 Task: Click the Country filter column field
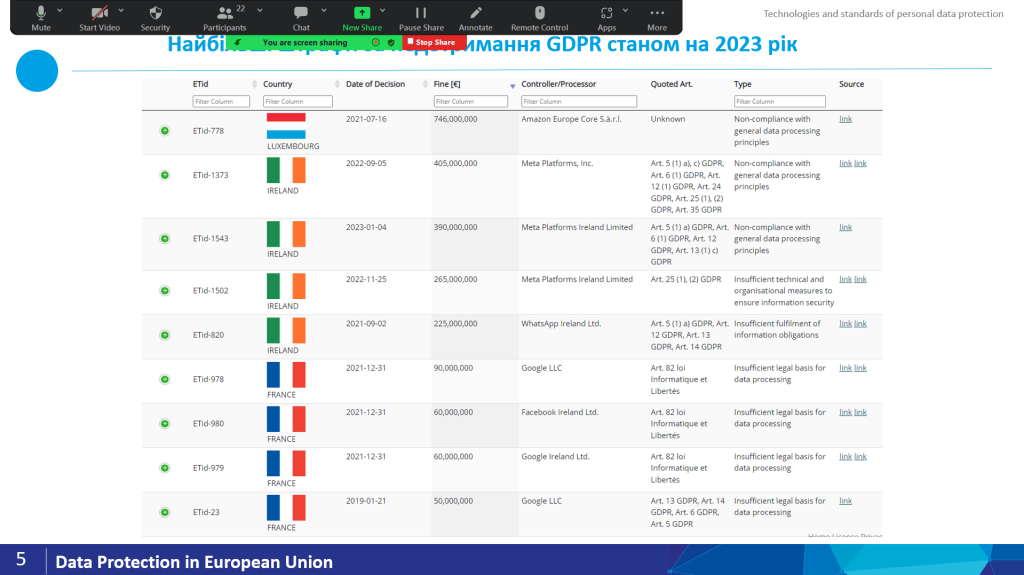(297, 101)
